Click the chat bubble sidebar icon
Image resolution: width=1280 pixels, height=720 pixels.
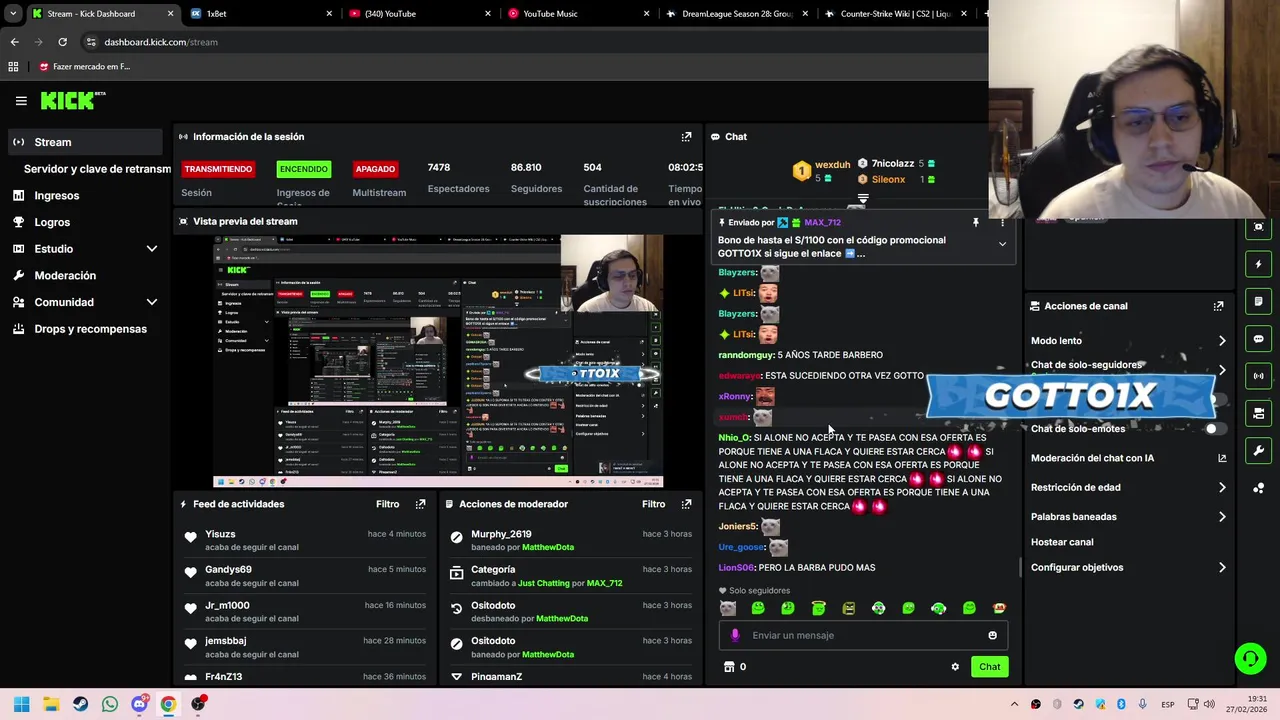[x=1258, y=339]
